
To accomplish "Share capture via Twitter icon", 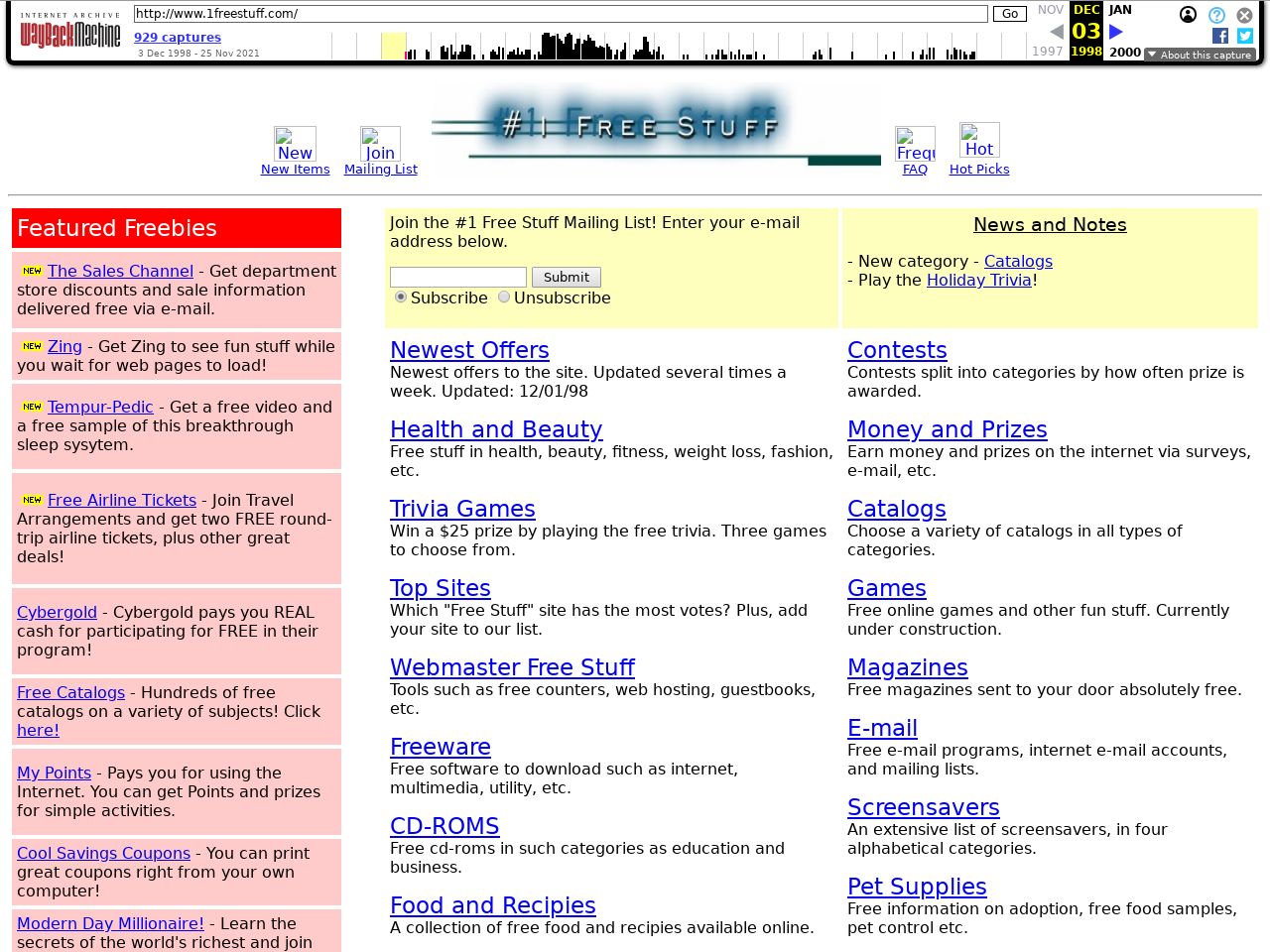I will tap(1245, 36).
